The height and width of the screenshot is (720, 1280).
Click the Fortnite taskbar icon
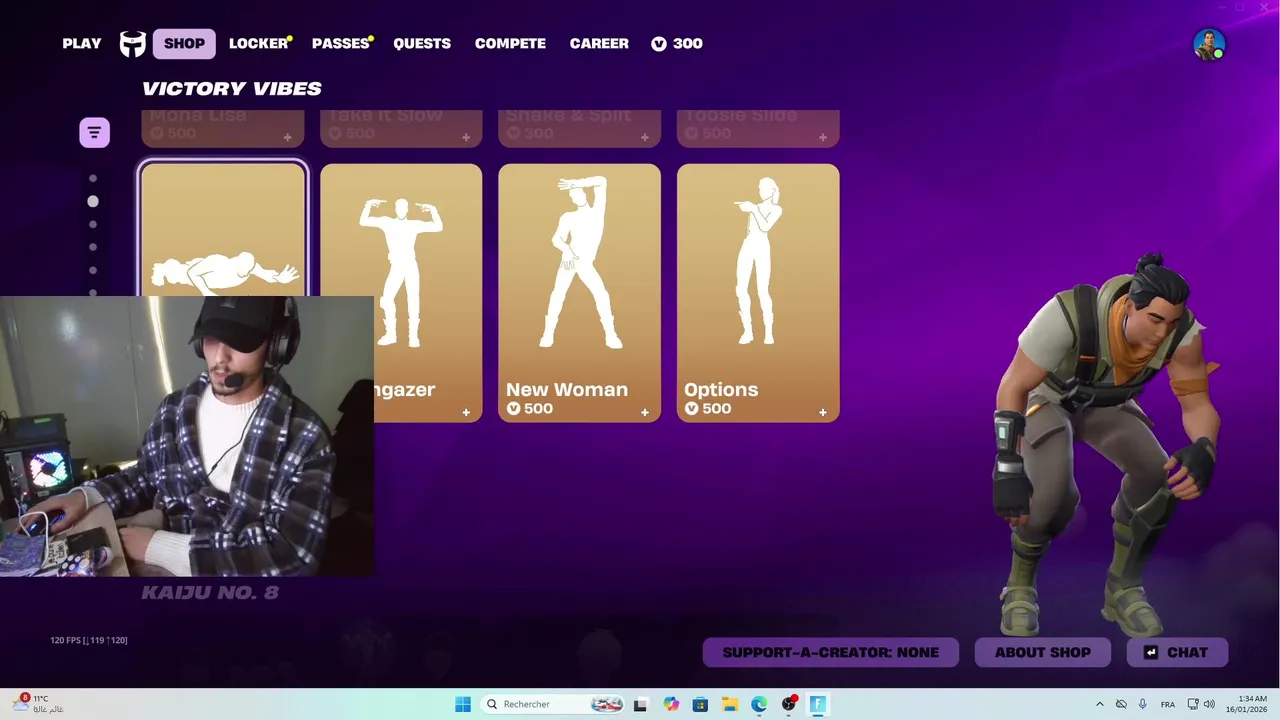(x=818, y=704)
